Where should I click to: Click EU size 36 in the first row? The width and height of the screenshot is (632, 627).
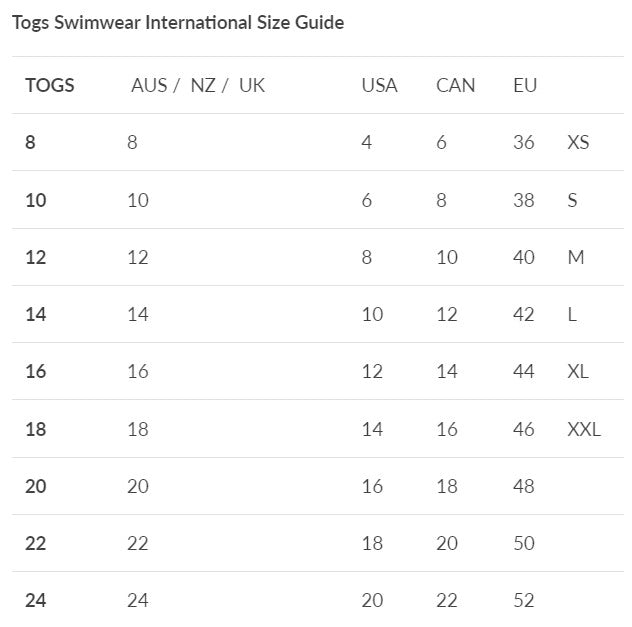pyautogui.click(x=524, y=142)
